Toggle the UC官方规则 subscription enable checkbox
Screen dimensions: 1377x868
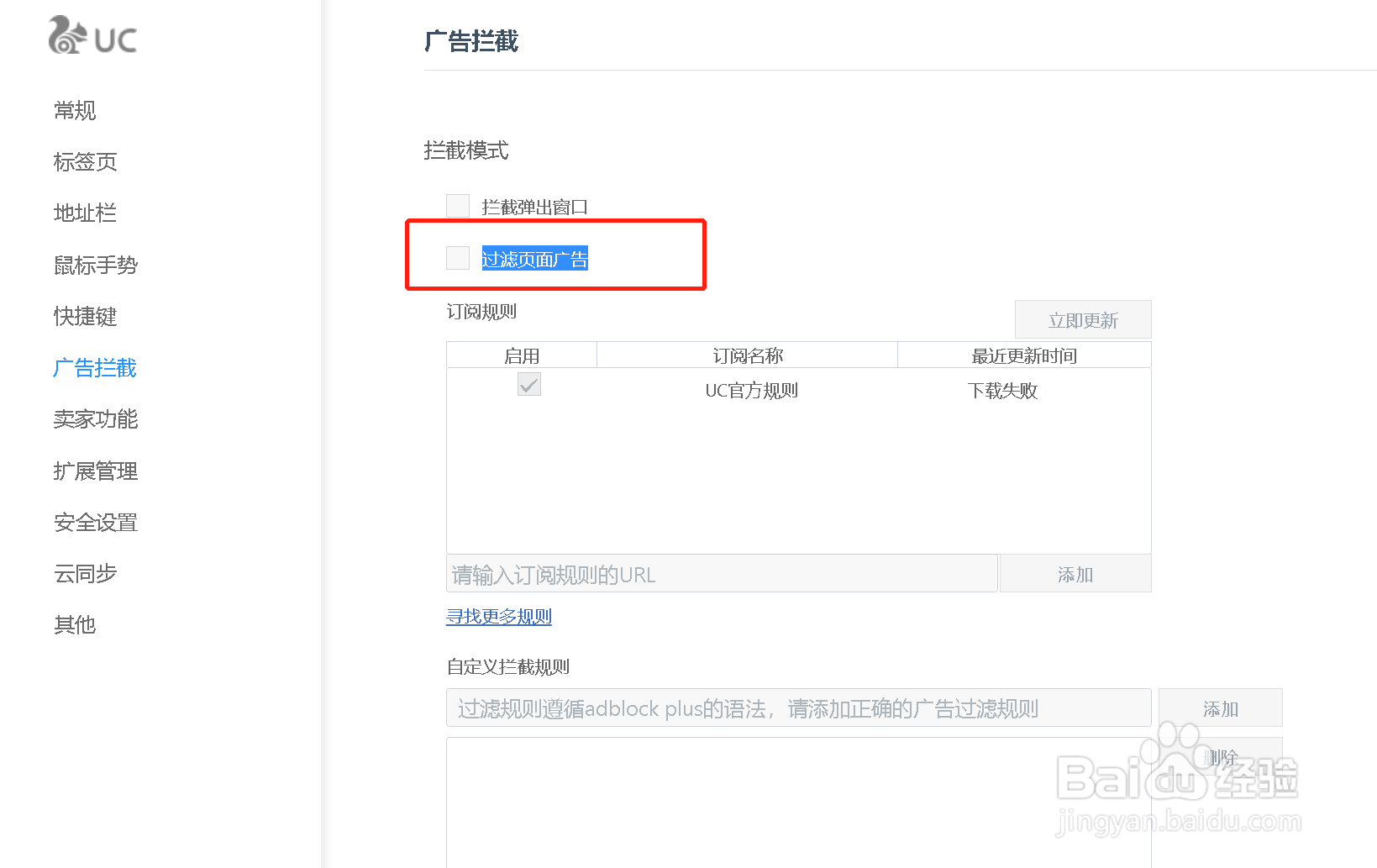point(528,385)
